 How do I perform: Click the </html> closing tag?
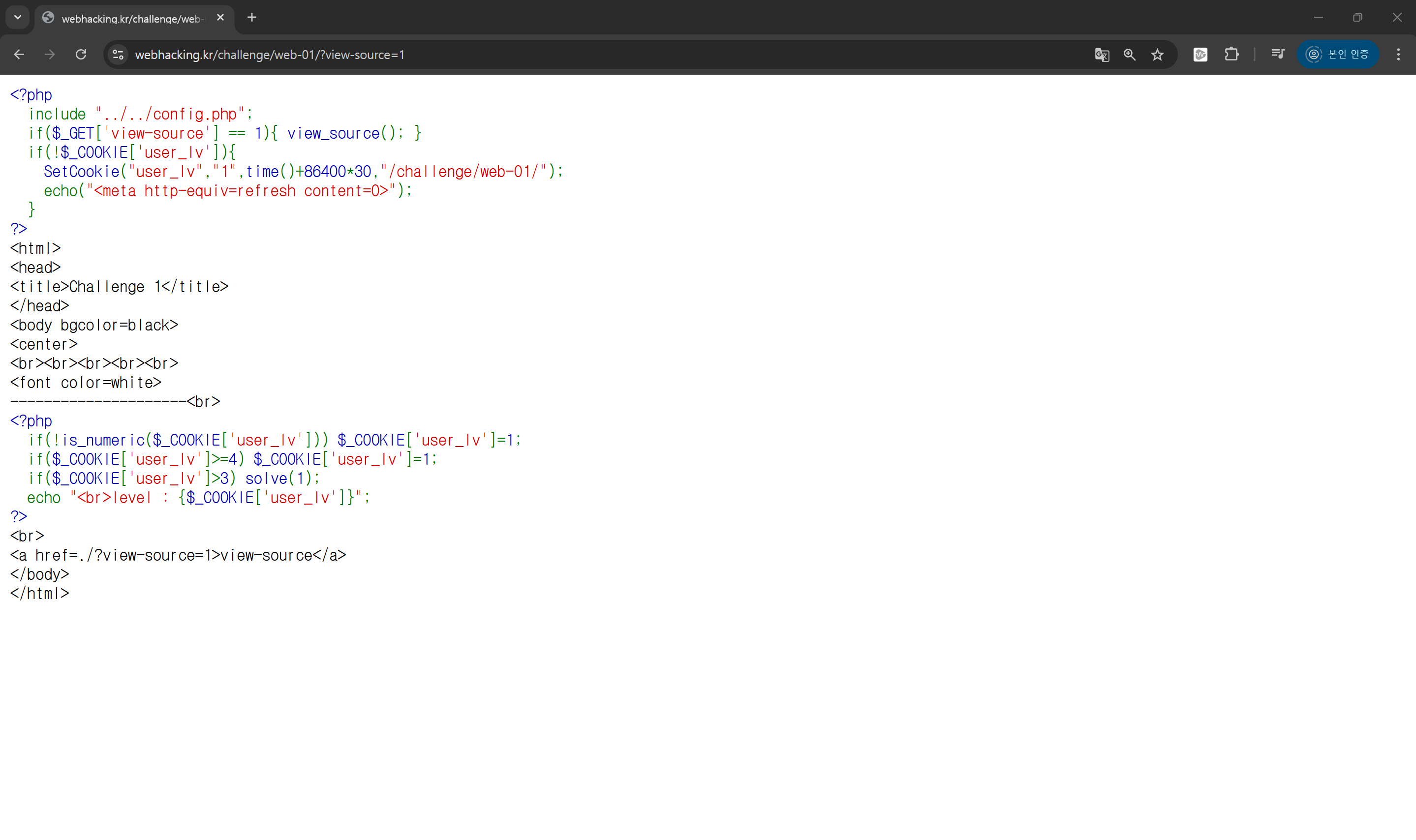pyautogui.click(x=40, y=594)
